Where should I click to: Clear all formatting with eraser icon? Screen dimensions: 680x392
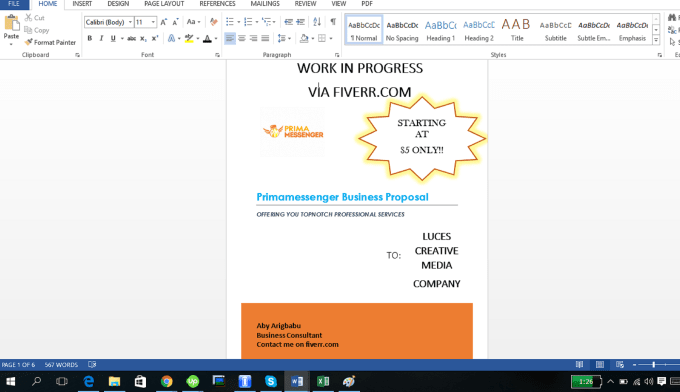click(x=213, y=22)
